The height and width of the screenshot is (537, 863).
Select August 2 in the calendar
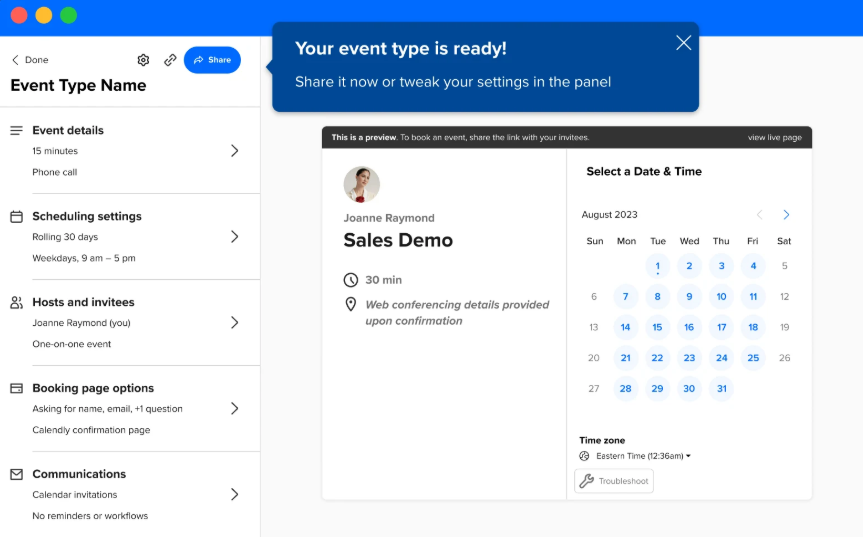tap(689, 266)
